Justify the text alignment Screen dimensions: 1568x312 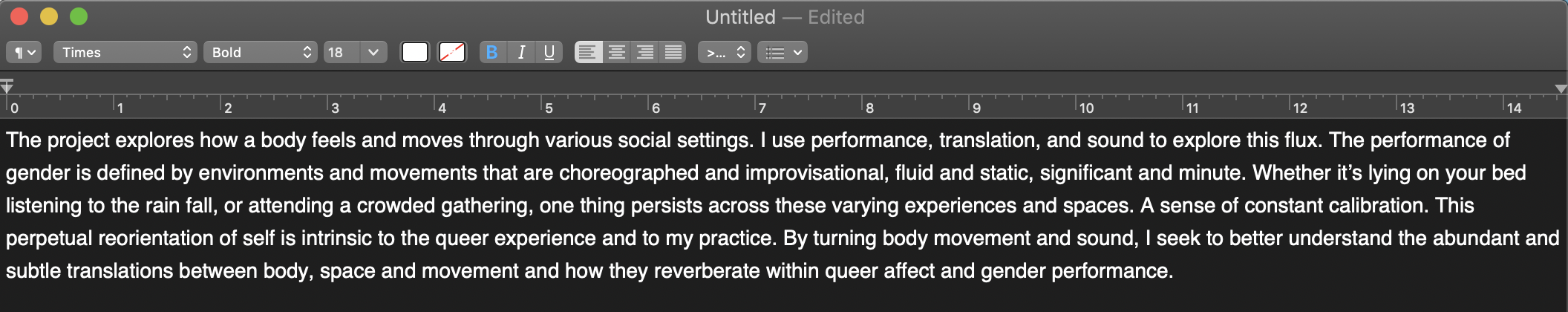pyautogui.click(x=673, y=52)
